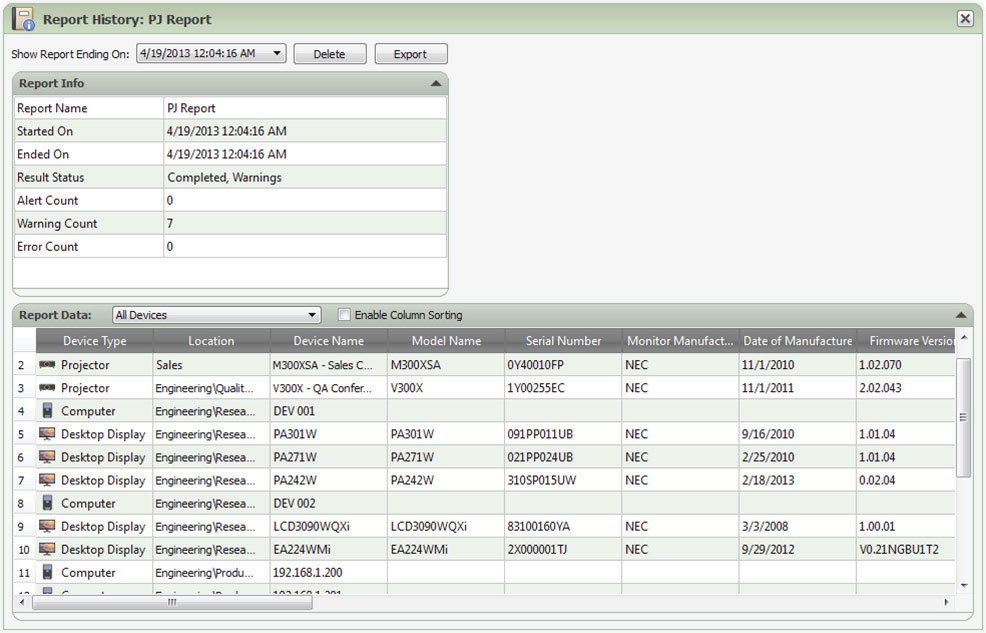Click the projector icon in row 3

(47, 388)
